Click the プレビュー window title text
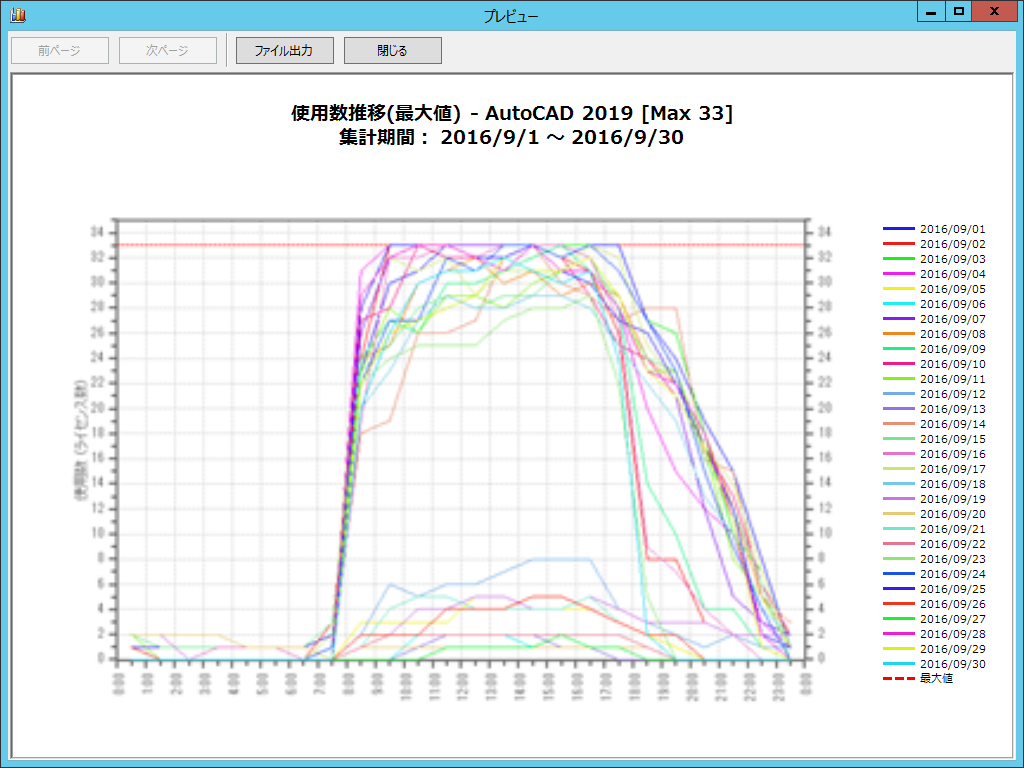This screenshot has height=768, width=1024. coord(511,16)
